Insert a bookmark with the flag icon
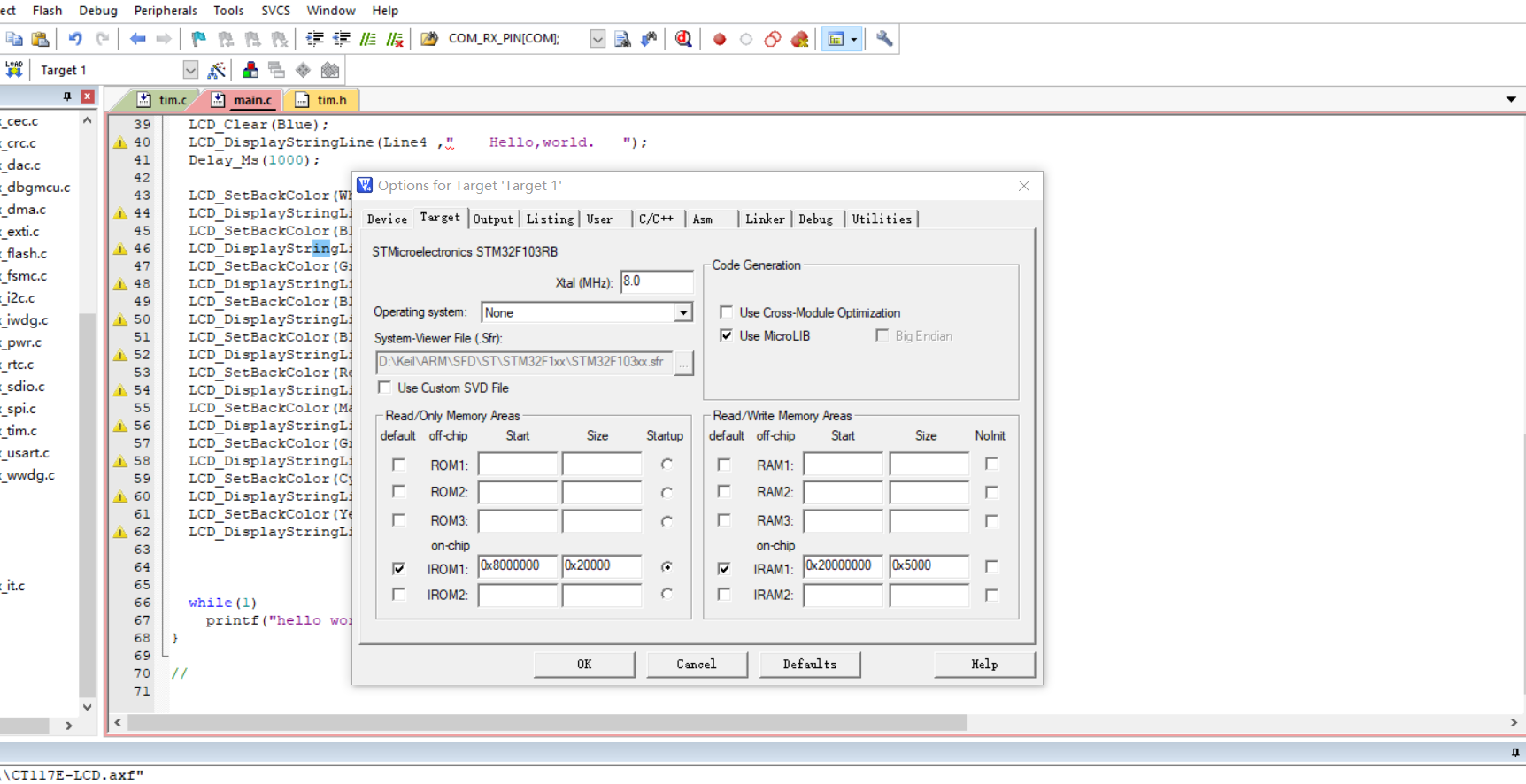This screenshot has width=1526, height=784. coord(198,39)
